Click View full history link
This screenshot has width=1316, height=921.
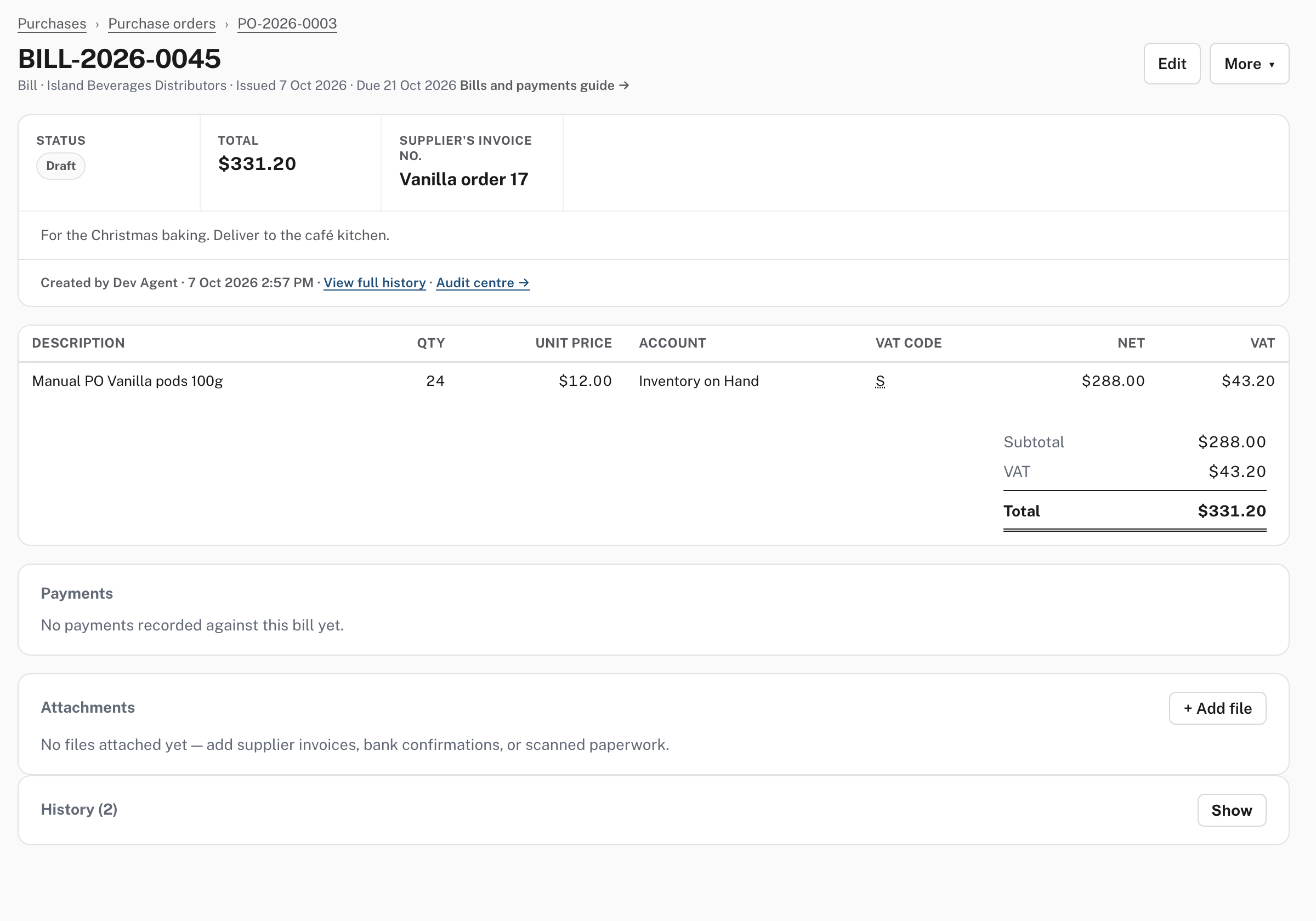pos(375,282)
